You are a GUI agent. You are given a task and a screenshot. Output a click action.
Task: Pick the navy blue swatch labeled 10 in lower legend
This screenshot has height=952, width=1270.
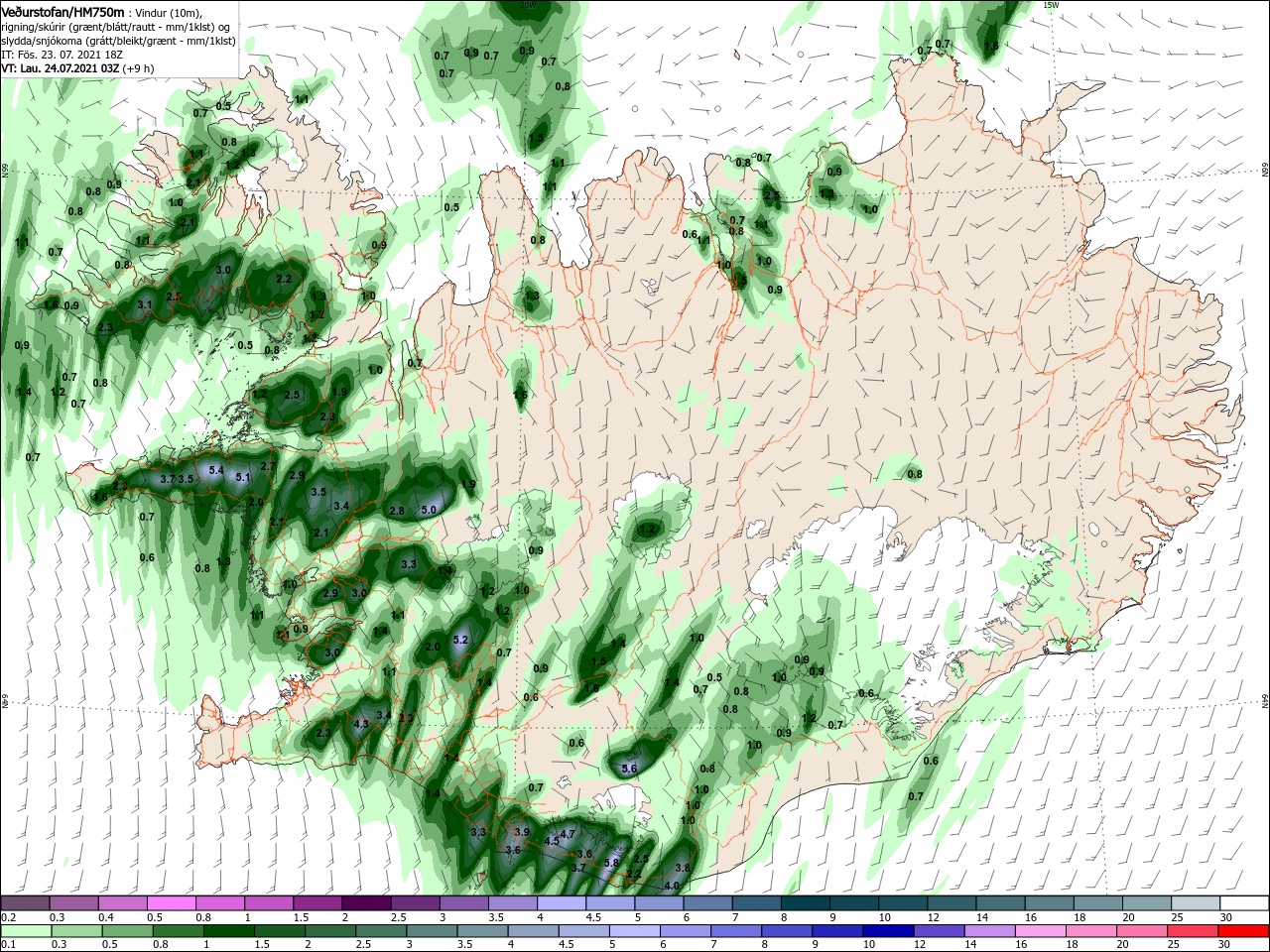[887, 932]
